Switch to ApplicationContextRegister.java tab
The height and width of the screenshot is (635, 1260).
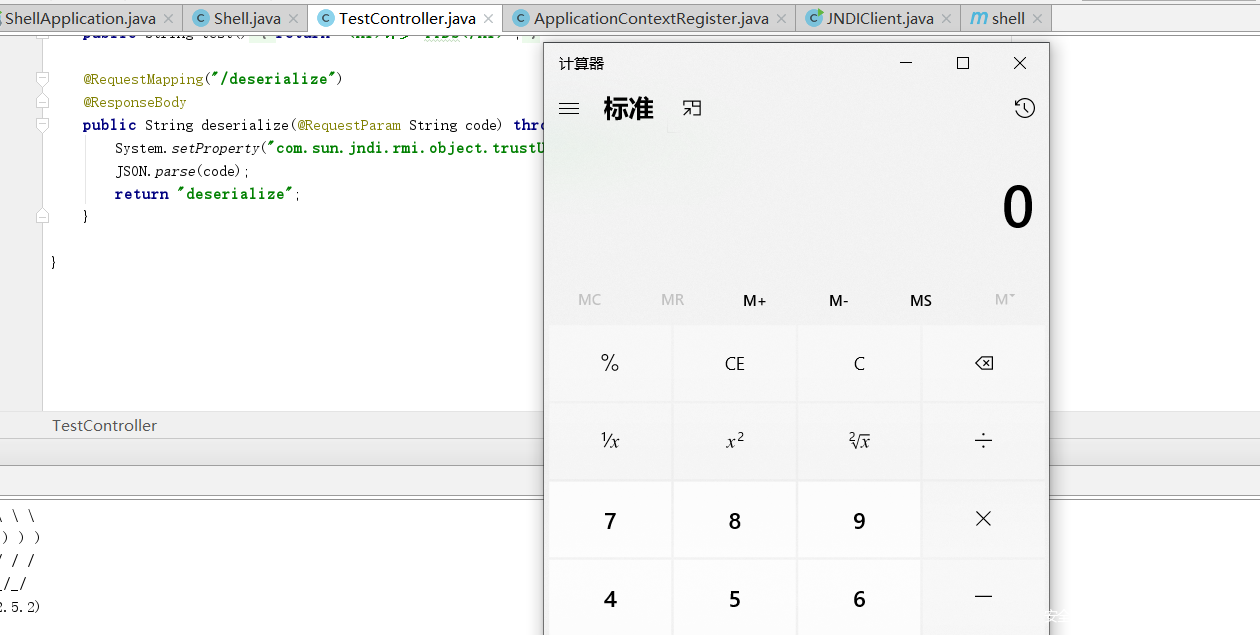[x=650, y=19]
